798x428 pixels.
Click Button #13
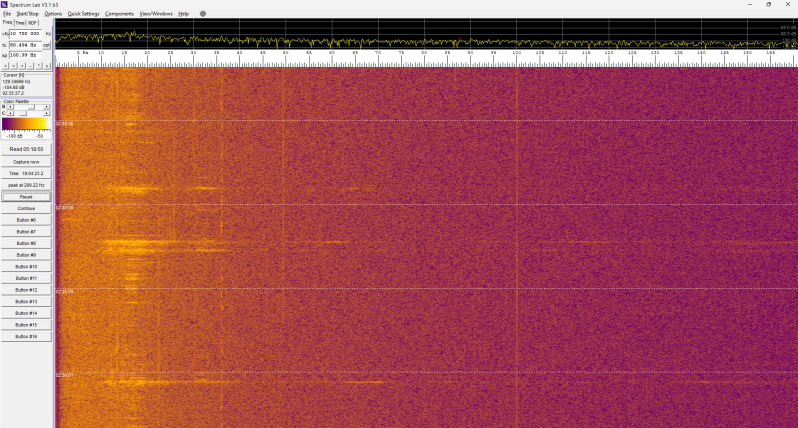pos(26,302)
